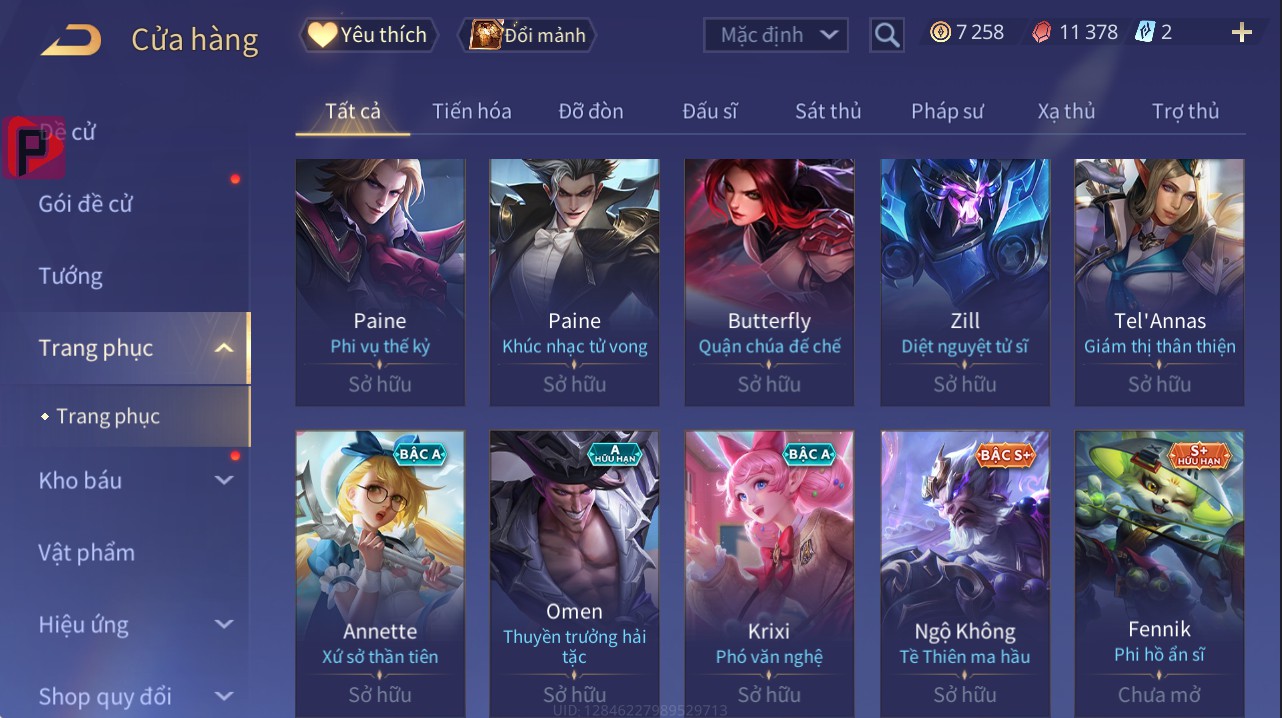Click the gold coin balance icon

click(940, 32)
